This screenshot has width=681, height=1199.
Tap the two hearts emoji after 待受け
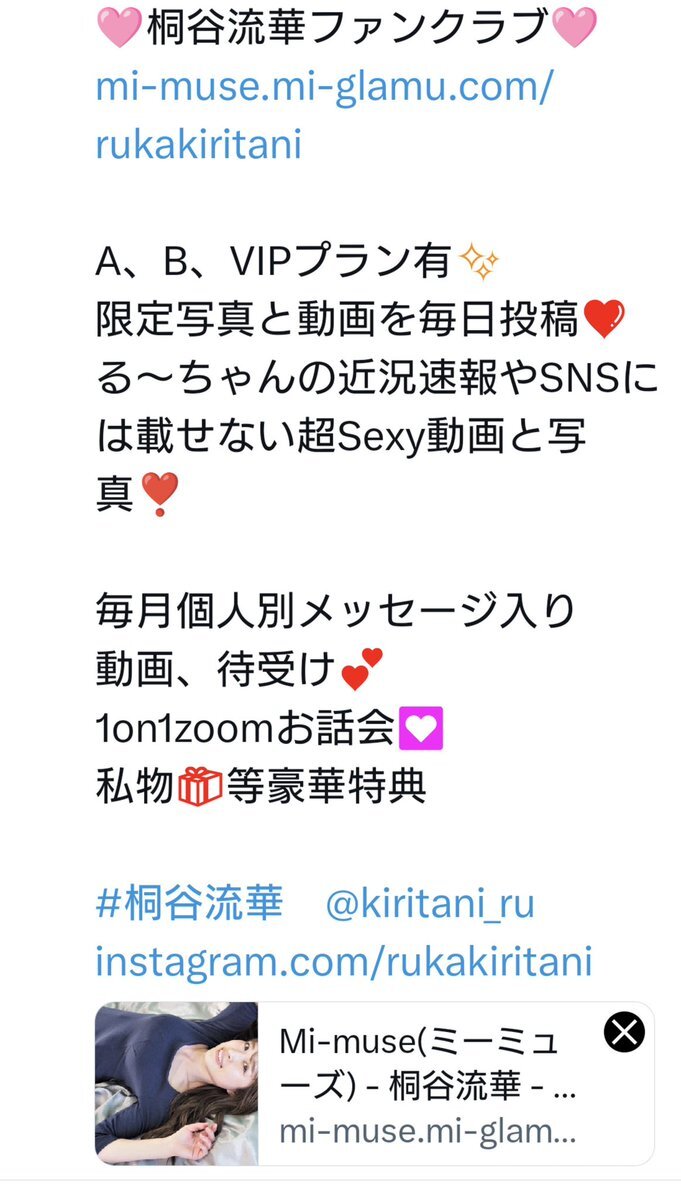click(361, 669)
